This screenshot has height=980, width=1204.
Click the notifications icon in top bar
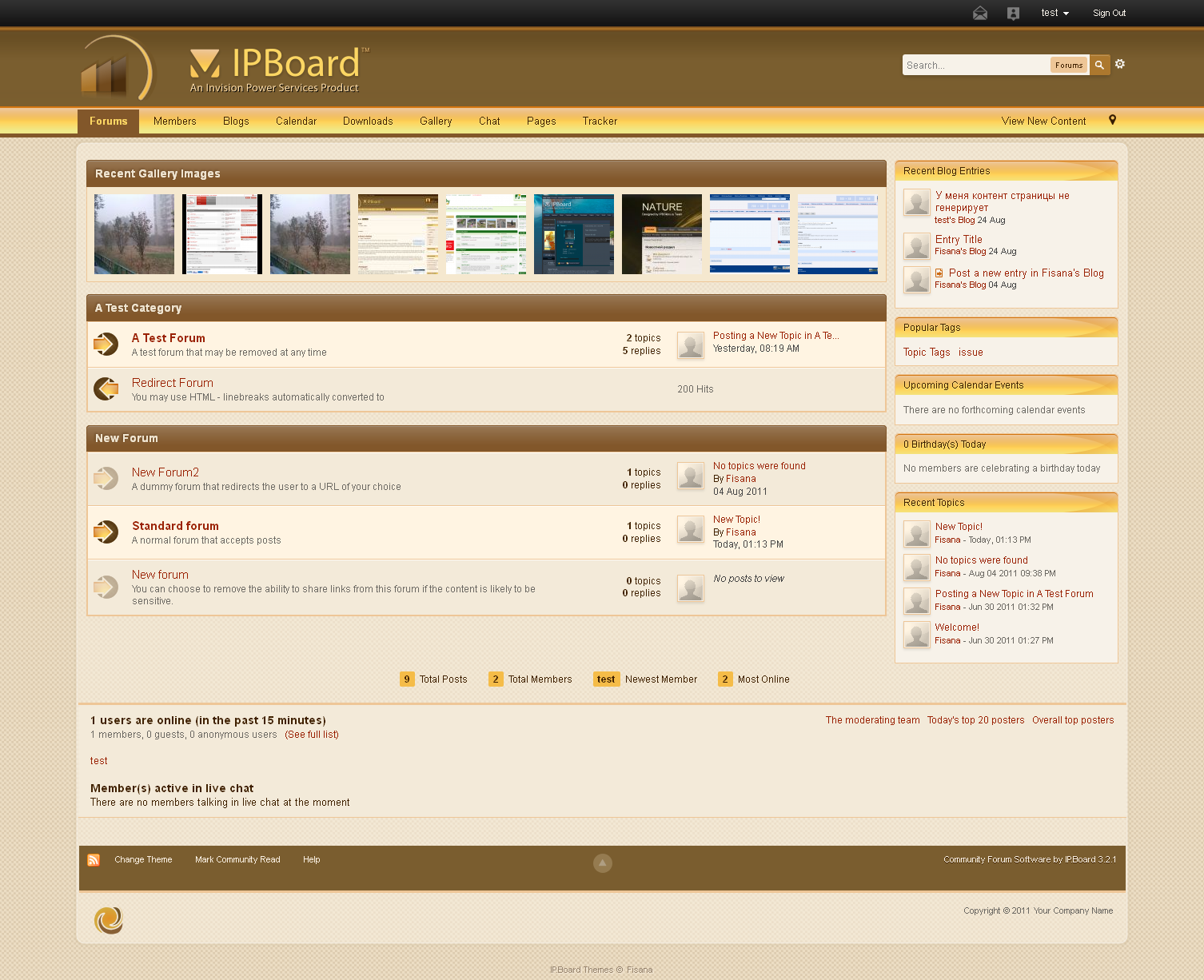click(1013, 14)
